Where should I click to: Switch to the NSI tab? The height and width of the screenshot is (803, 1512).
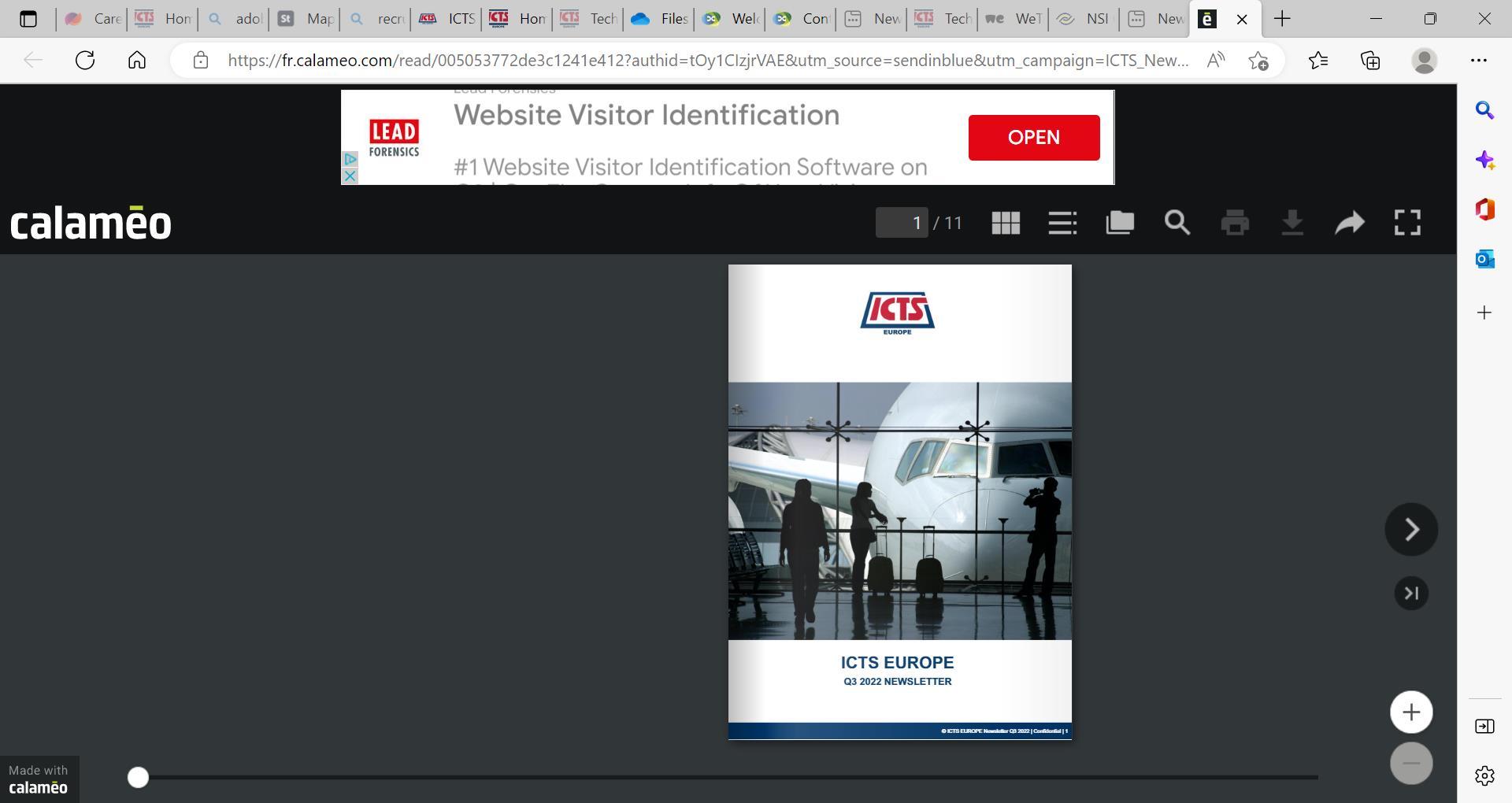coord(1084,19)
